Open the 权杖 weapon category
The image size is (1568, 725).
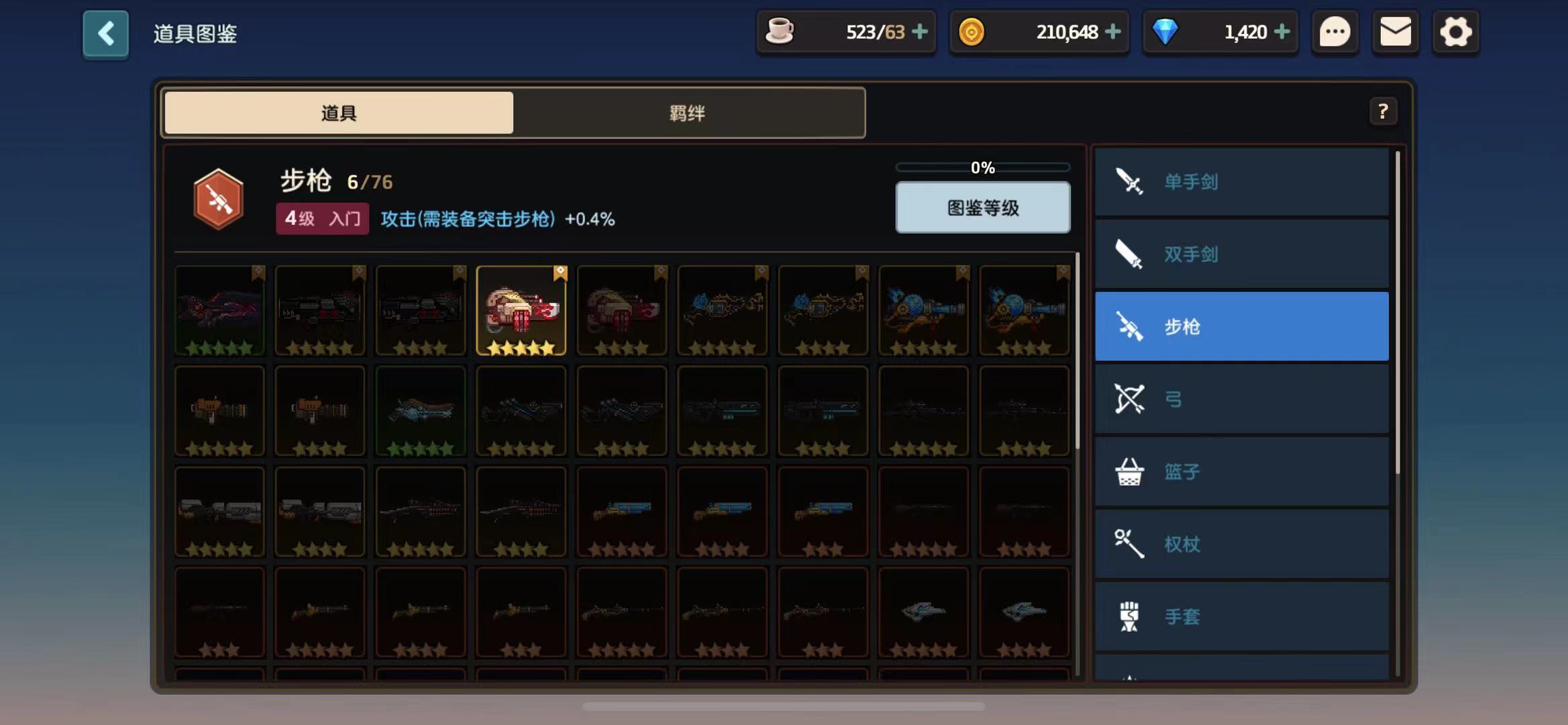click(1241, 544)
